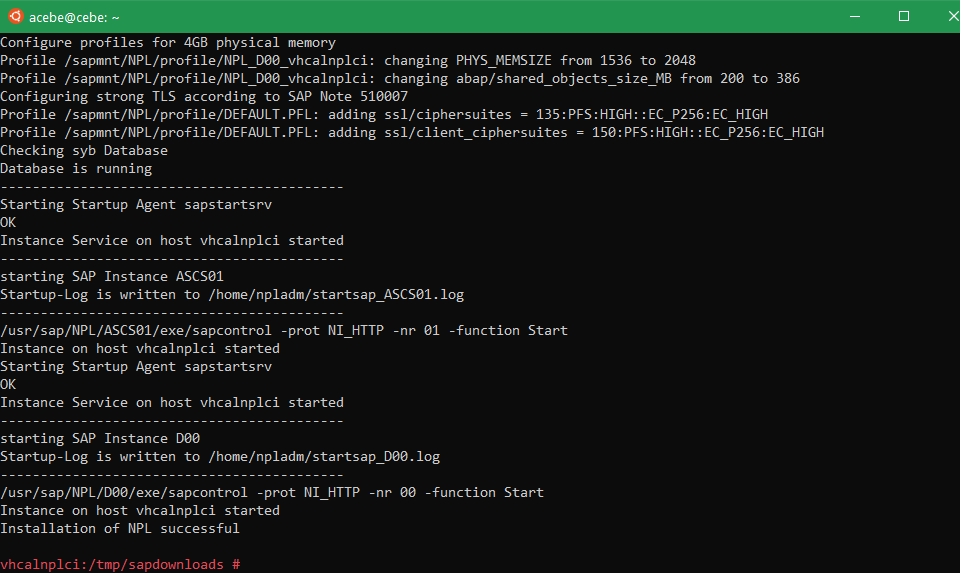
Task: Click the 'Installation of NPL successful' line
Action: point(120,528)
